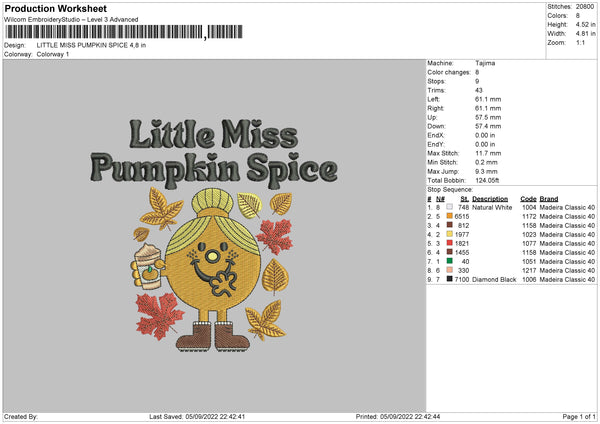Screen dimensions: 600x424
Task: Pick the green swatch for code 1051
Action: click(x=449, y=261)
